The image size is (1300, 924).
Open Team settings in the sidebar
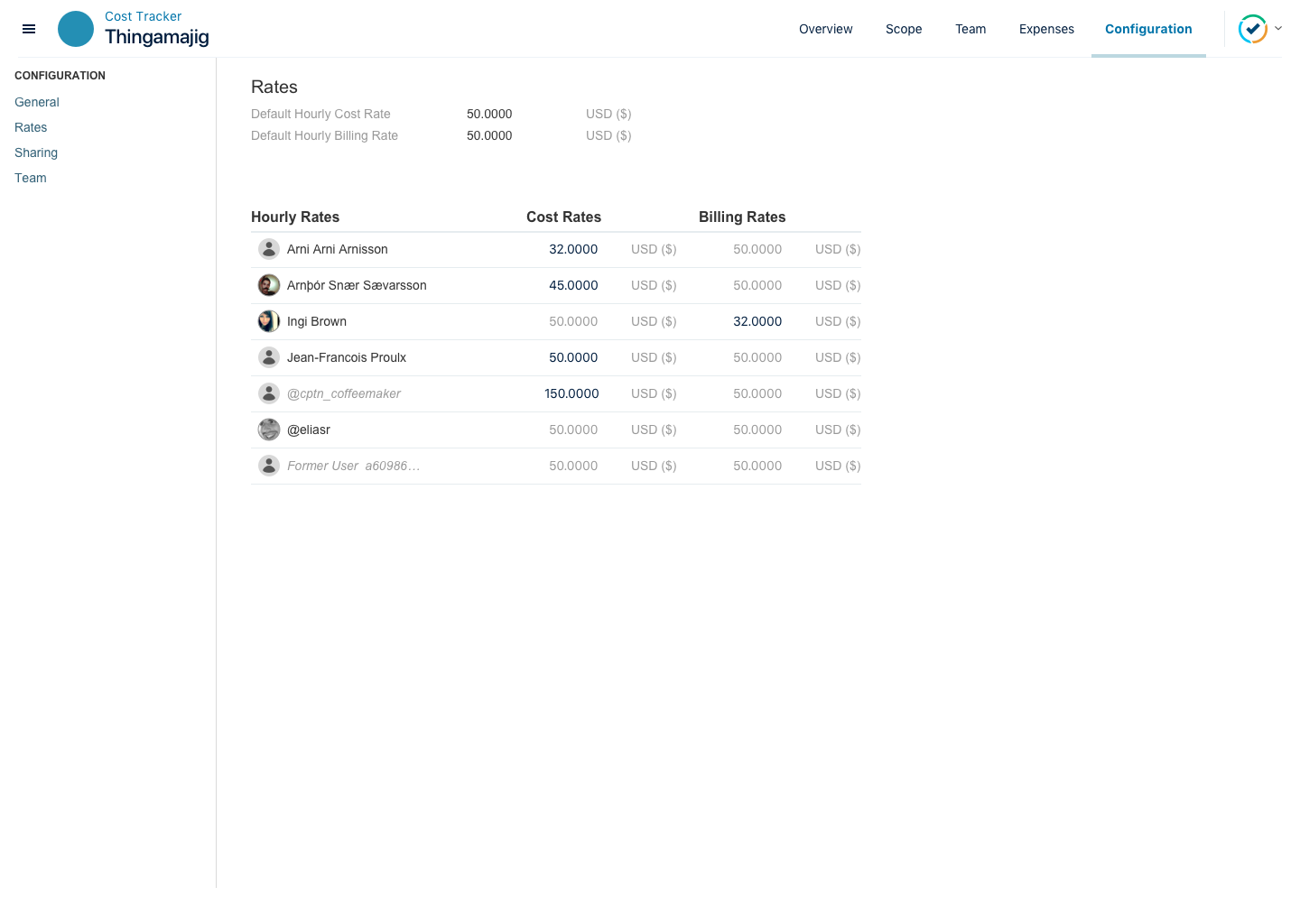[31, 178]
